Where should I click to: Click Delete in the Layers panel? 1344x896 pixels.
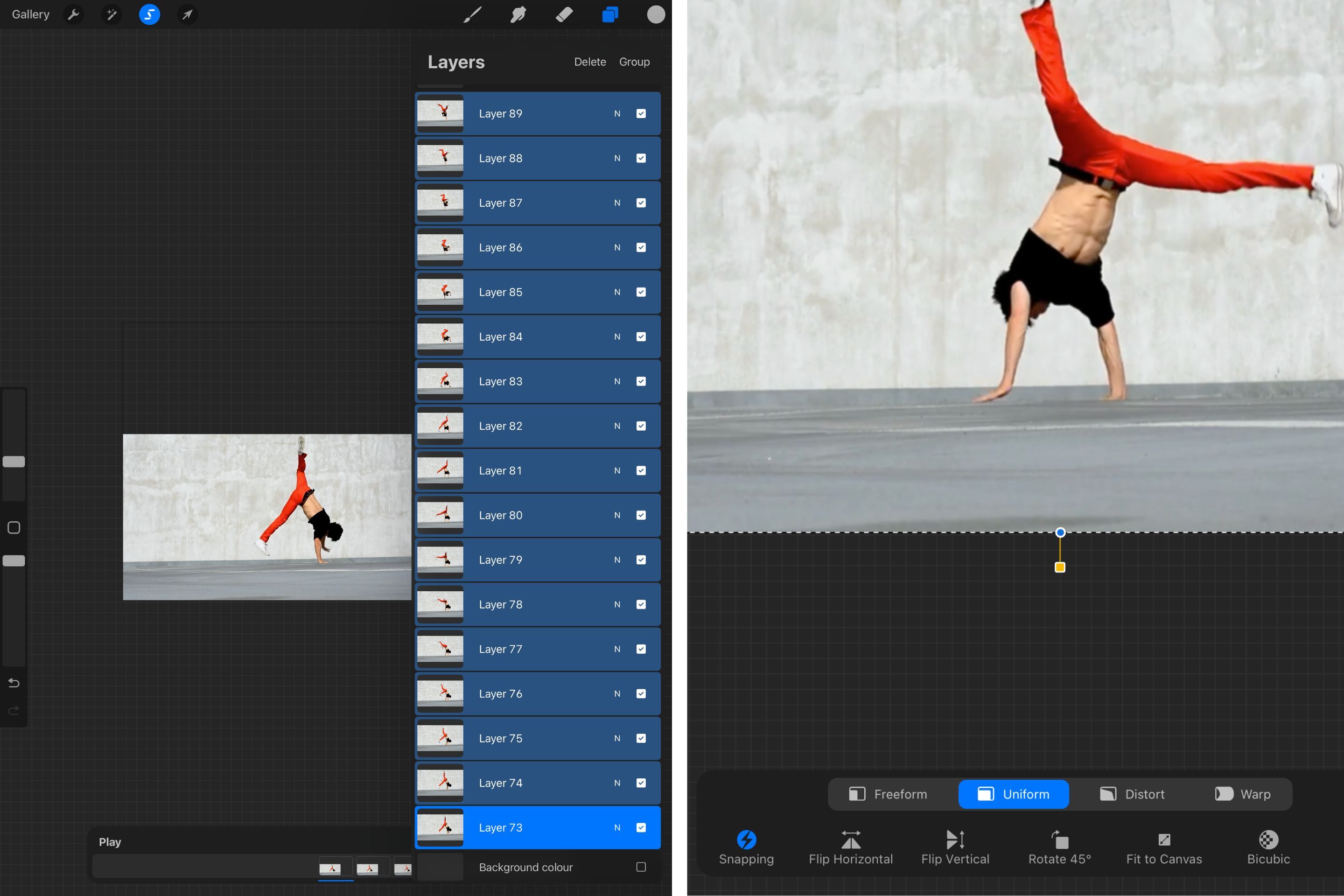590,62
